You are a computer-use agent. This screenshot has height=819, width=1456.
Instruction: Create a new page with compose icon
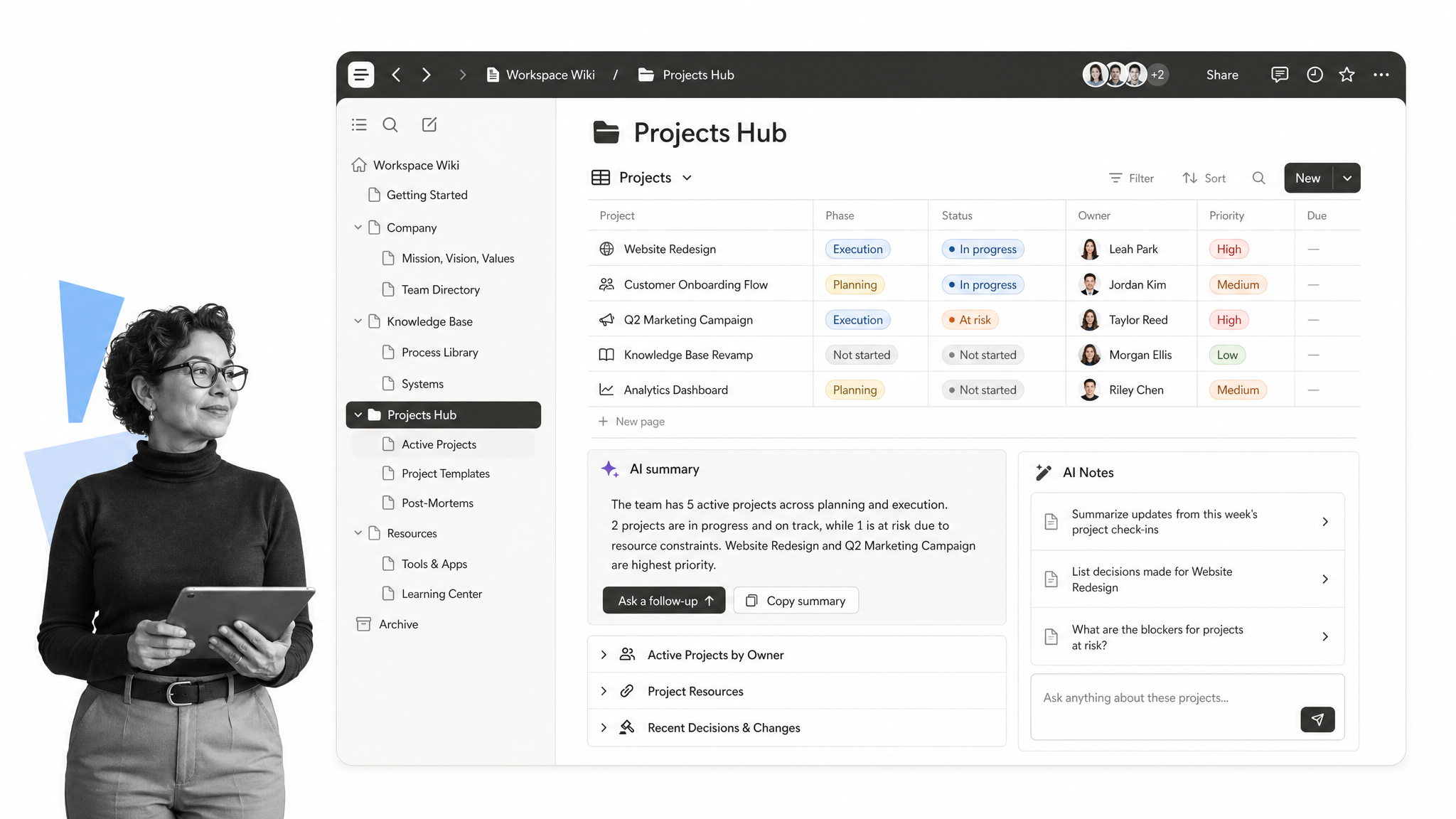pyautogui.click(x=429, y=124)
